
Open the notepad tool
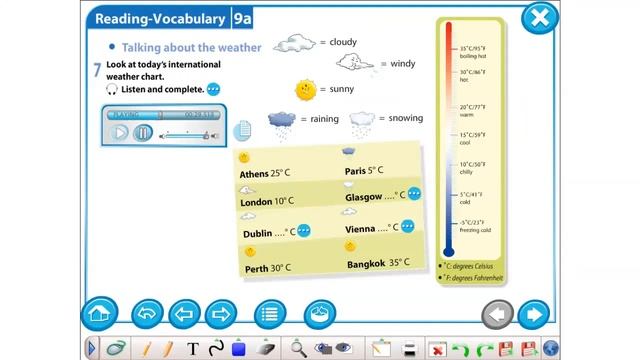(x=381, y=348)
